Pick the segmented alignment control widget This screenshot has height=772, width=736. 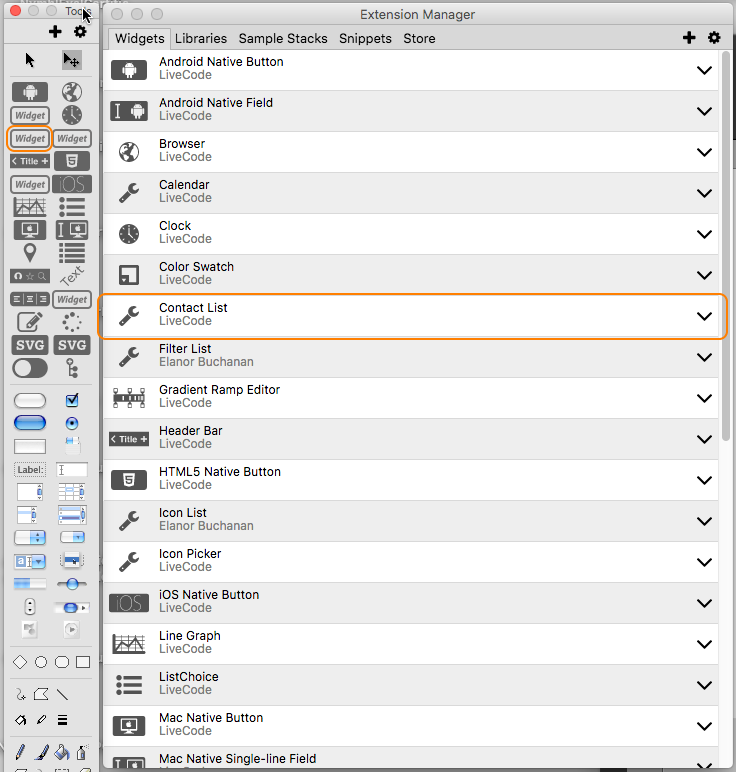(30, 299)
